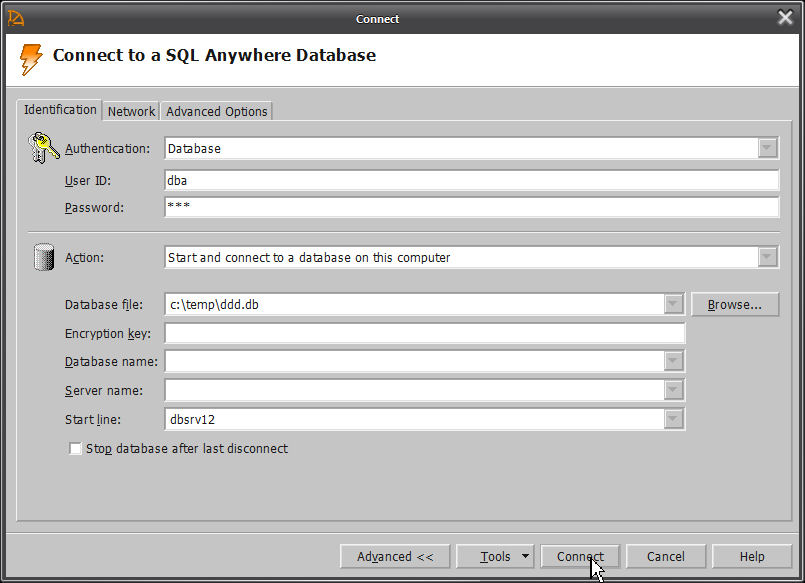
Task: Open the Advanced Options tab
Action: coord(217,111)
